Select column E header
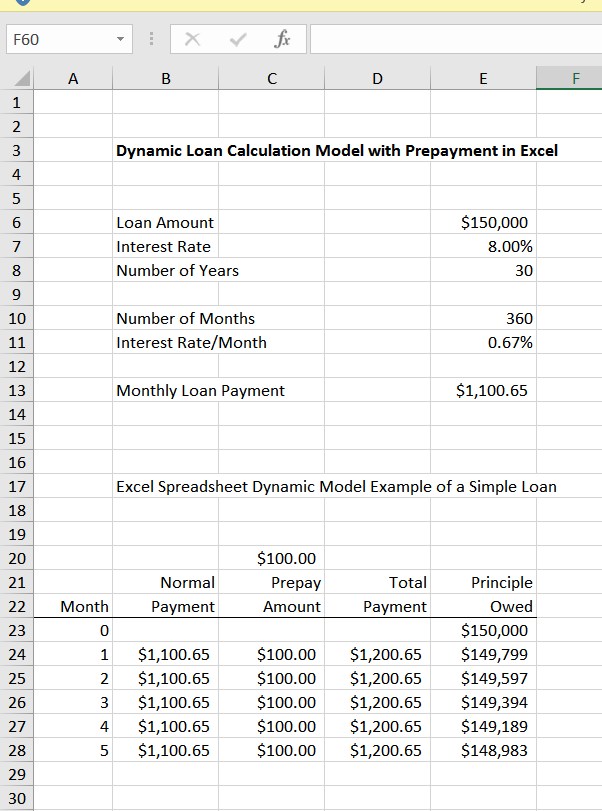 483,79
